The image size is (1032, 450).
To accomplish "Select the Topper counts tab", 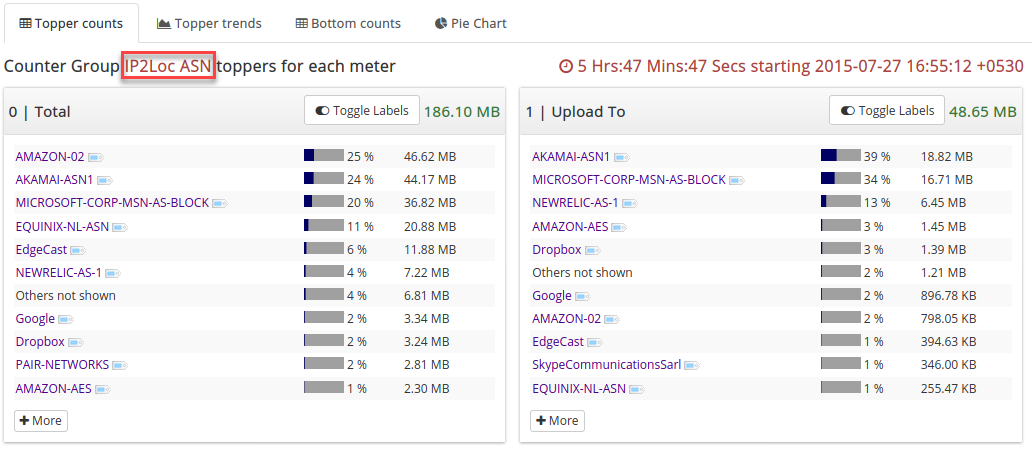I will tap(71, 24).
